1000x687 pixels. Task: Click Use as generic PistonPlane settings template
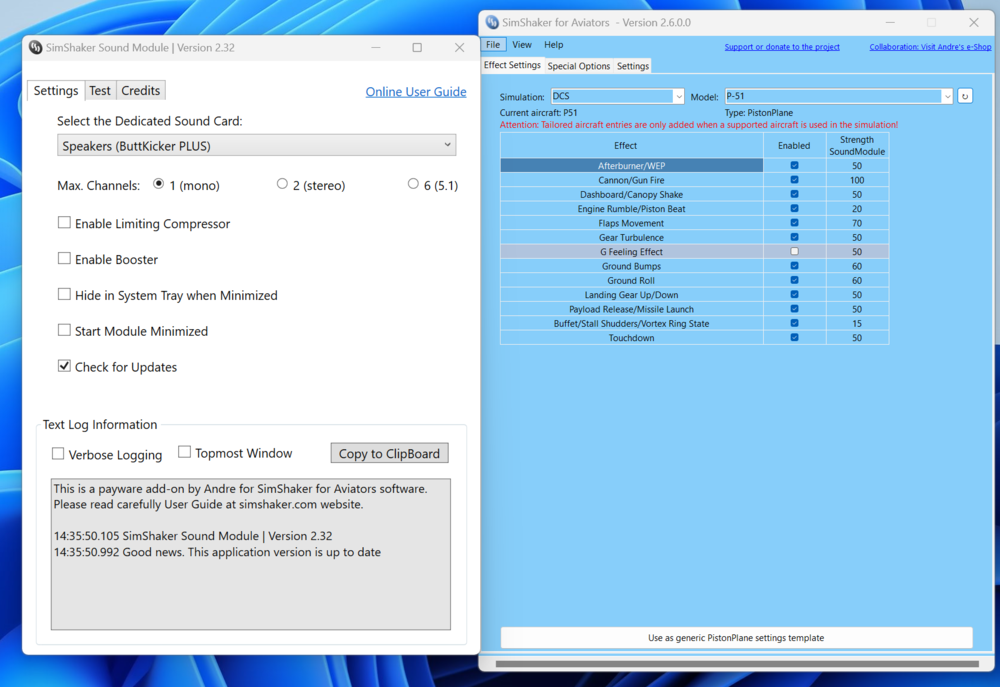pyautogui.click(x=736, y=638)
